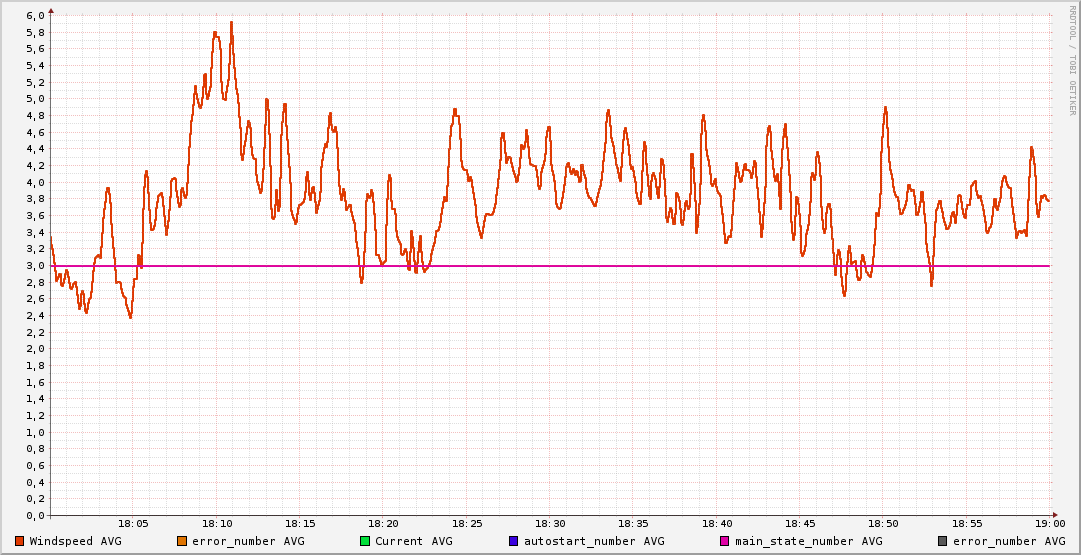Click the RRDTOOL / TOBI OETIKER watermark

[1071, 60]
